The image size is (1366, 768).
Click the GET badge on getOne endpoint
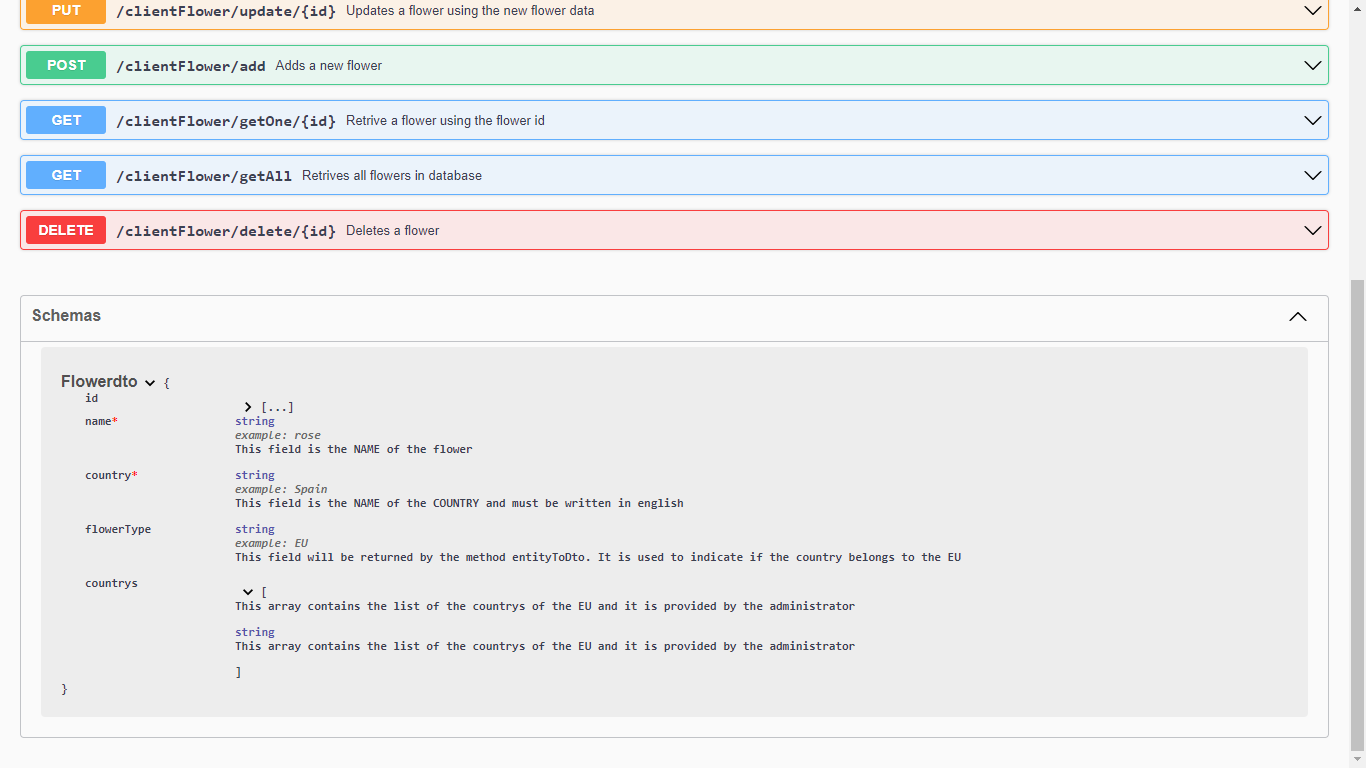coord(65,120)
